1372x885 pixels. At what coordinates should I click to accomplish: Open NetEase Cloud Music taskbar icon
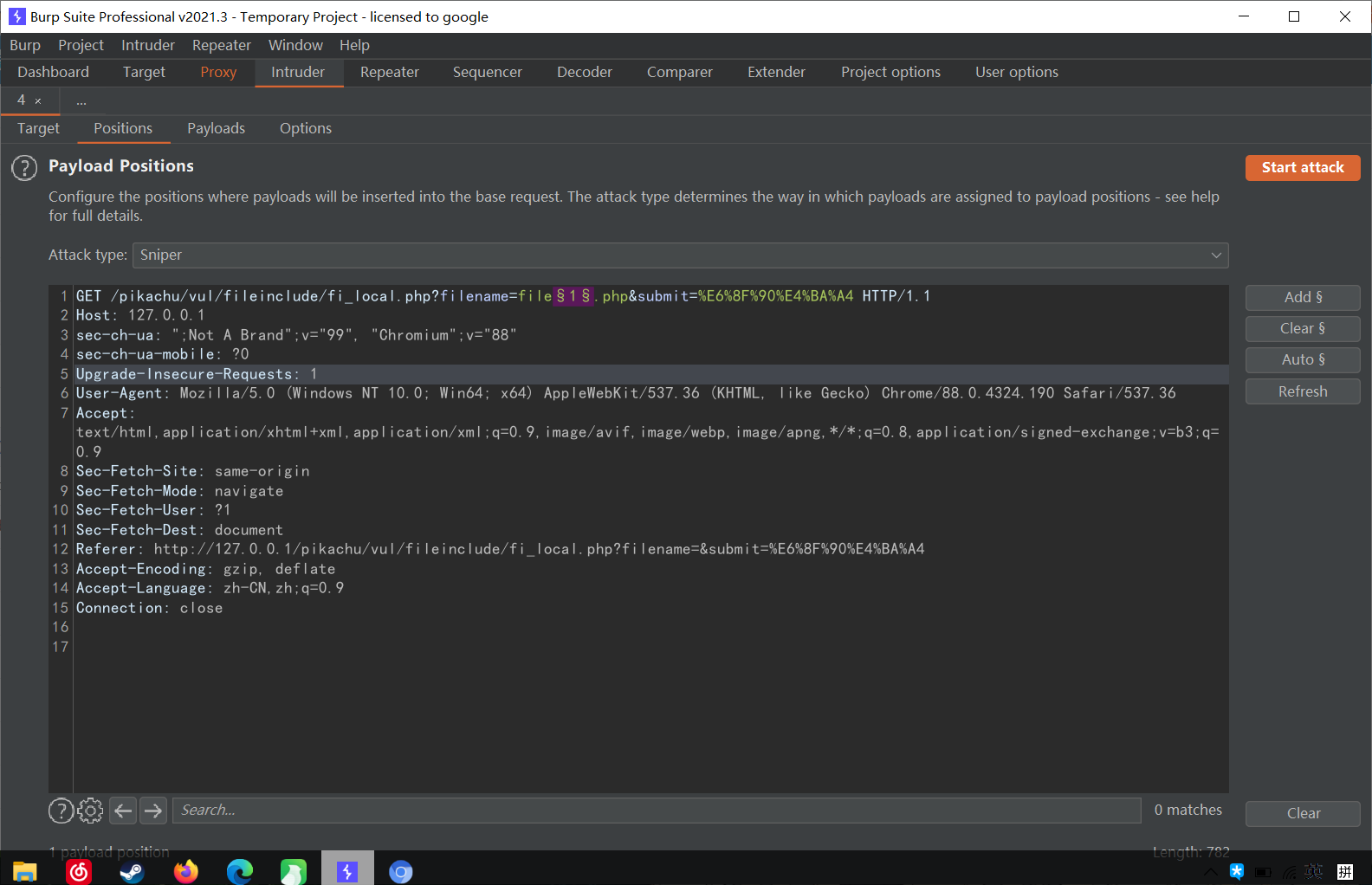[x=79, y=871]
